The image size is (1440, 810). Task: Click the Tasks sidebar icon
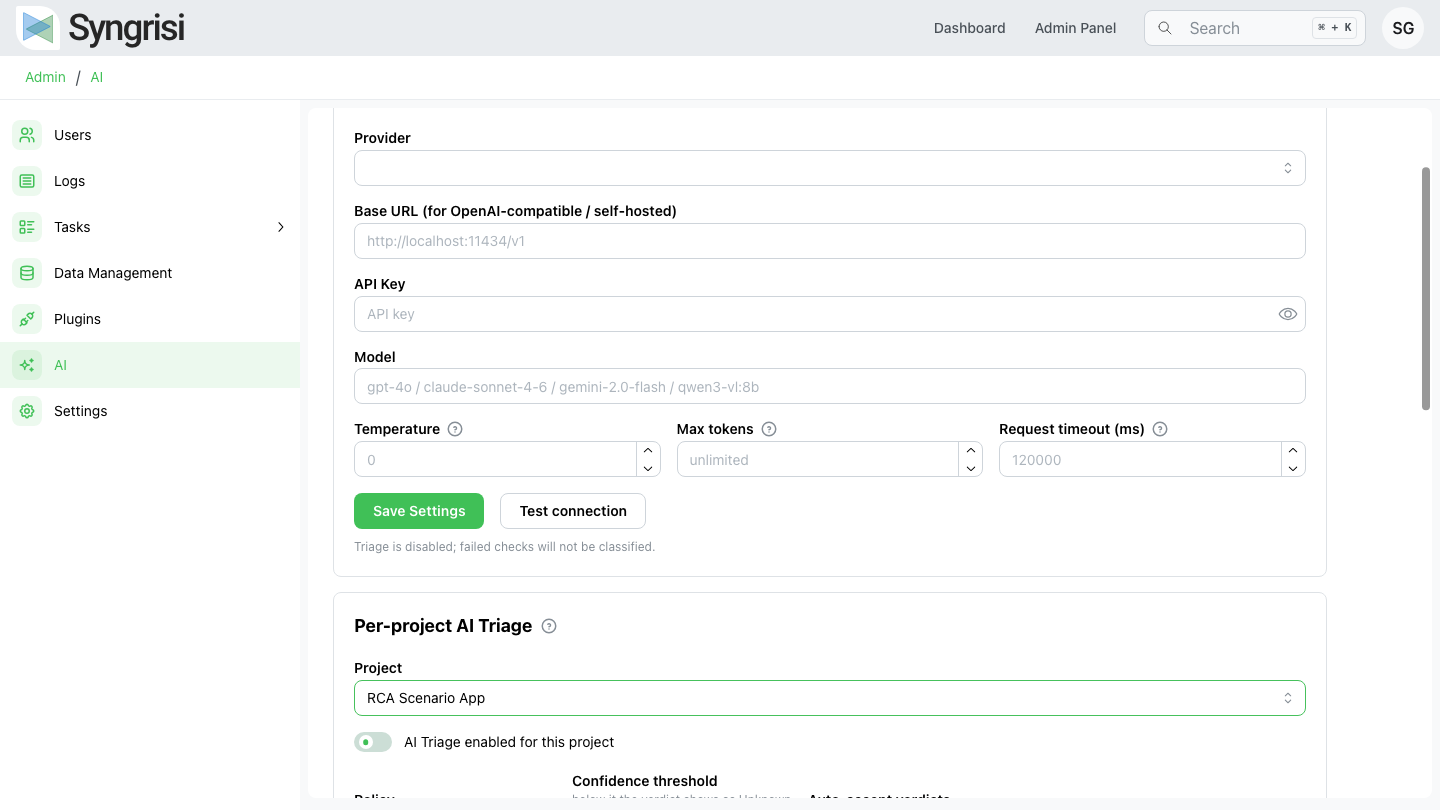point(27,227)
